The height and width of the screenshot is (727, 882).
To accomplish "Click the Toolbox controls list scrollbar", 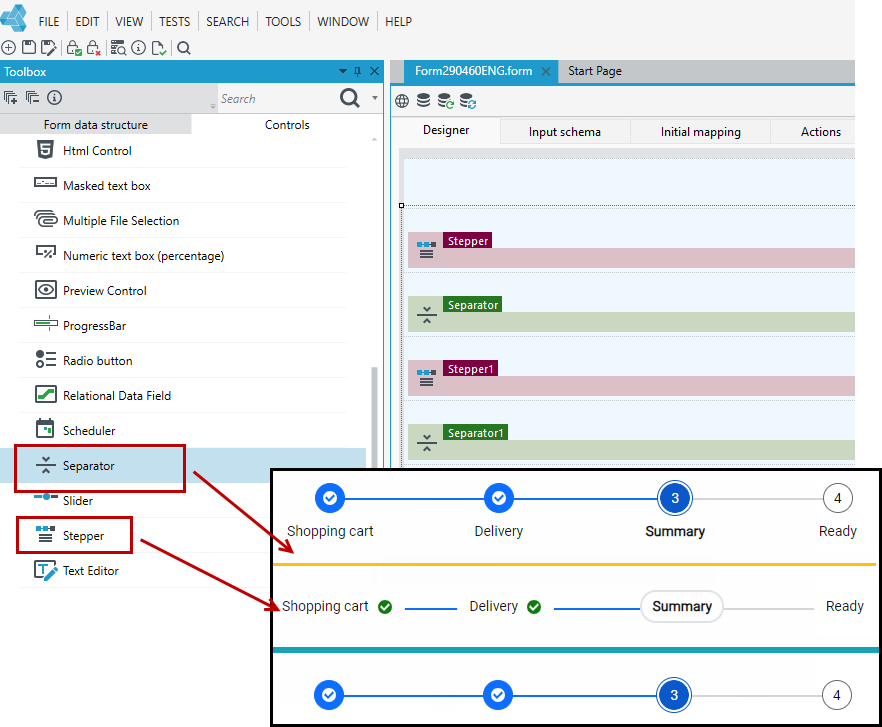I will 374,416.
